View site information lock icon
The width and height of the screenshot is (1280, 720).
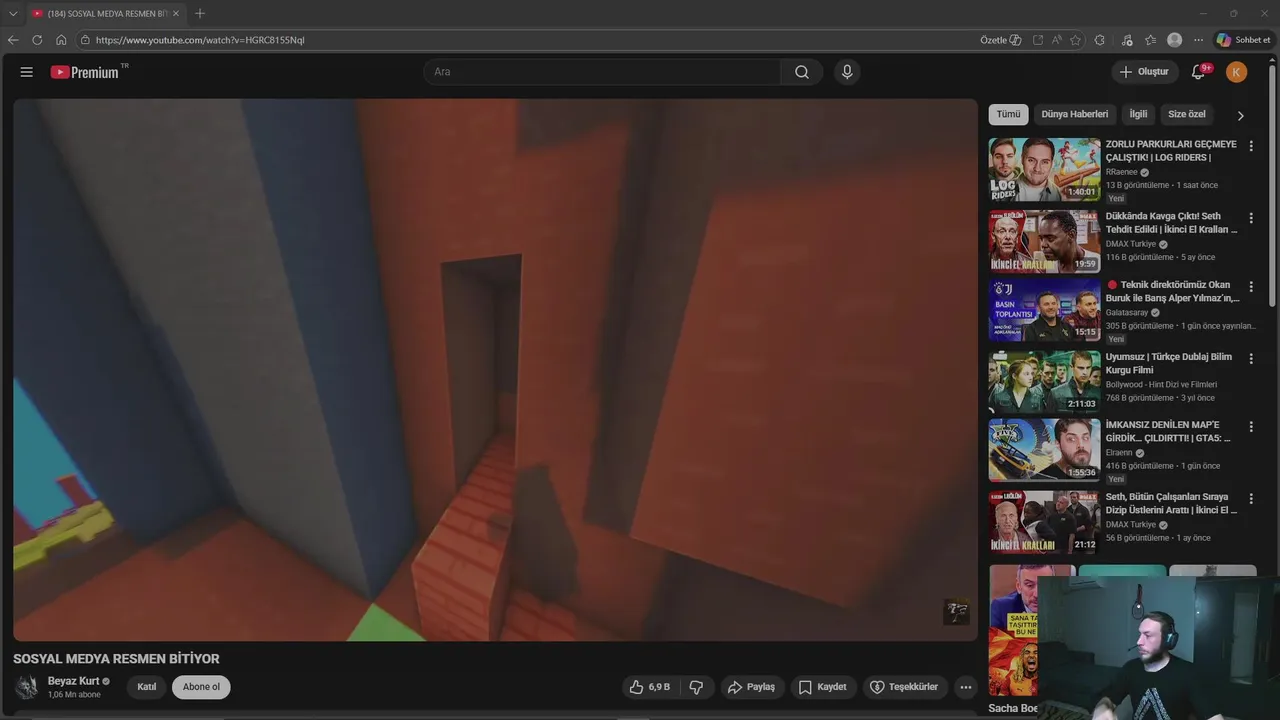[86, 40]
